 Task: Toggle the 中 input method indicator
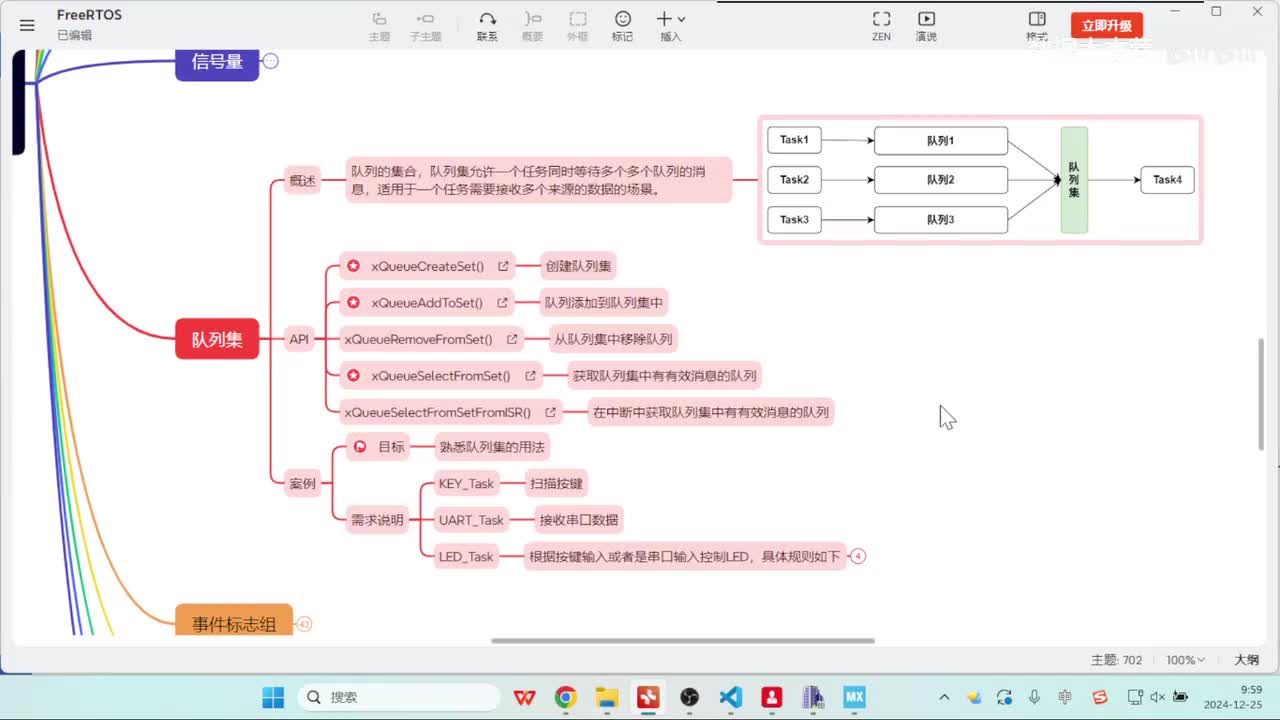click(x=1064, y=697)
